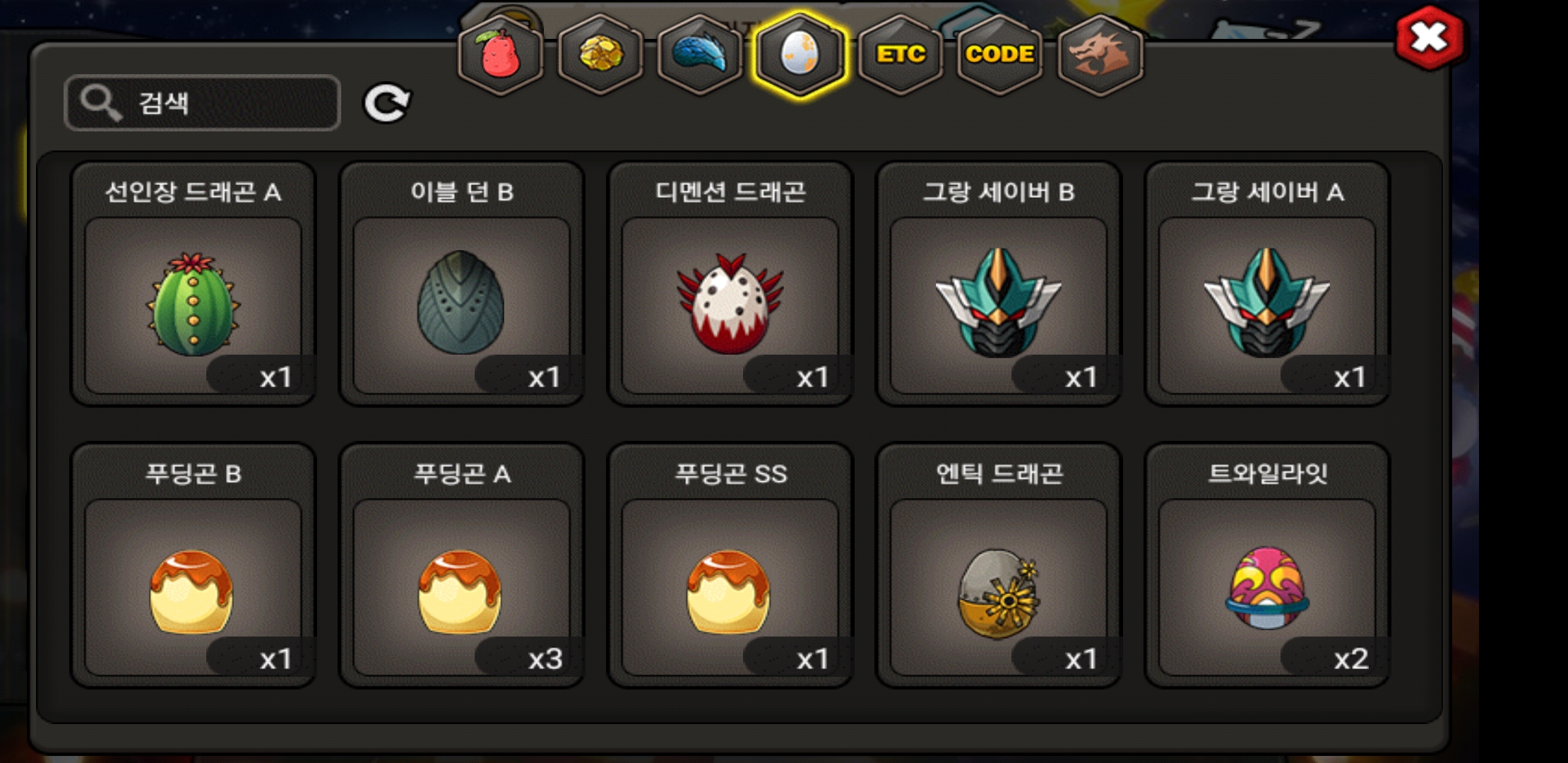This screenshot has width=1568, height=763.
Task: Choose the 푸딩곤 SS pudding egg
Action: 730,565
